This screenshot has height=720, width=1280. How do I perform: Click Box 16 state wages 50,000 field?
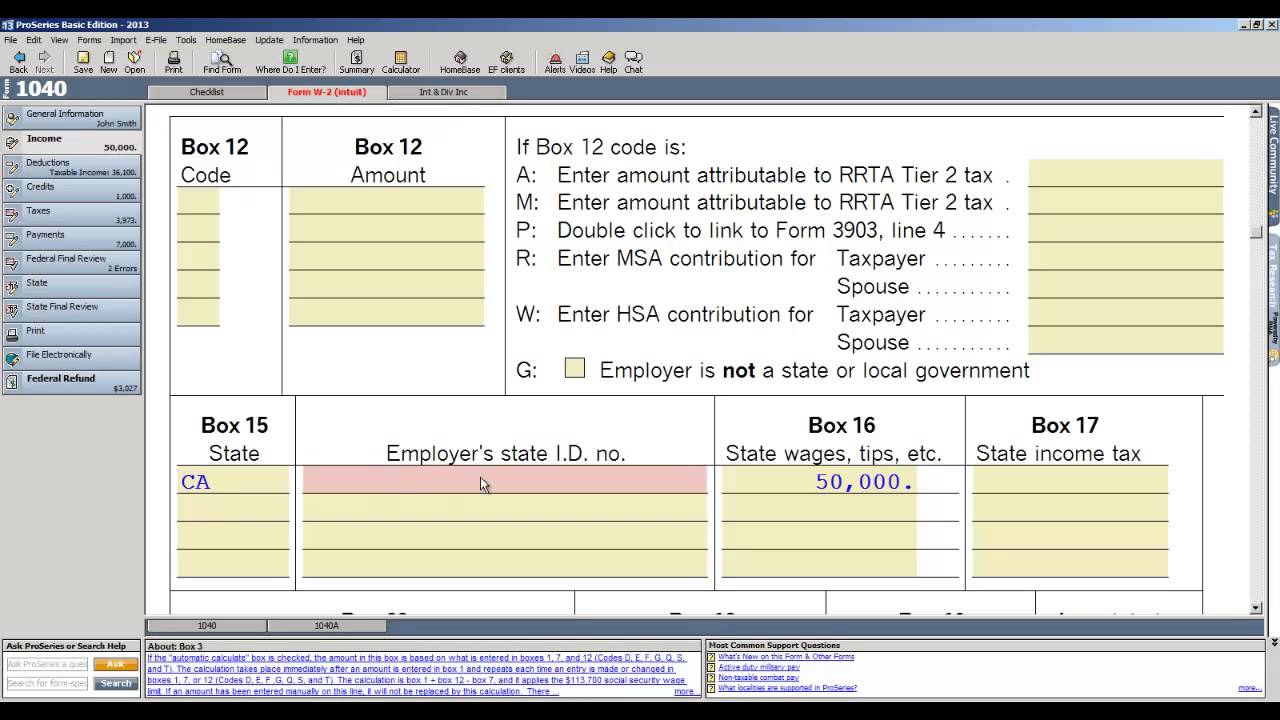click(819, 480)
